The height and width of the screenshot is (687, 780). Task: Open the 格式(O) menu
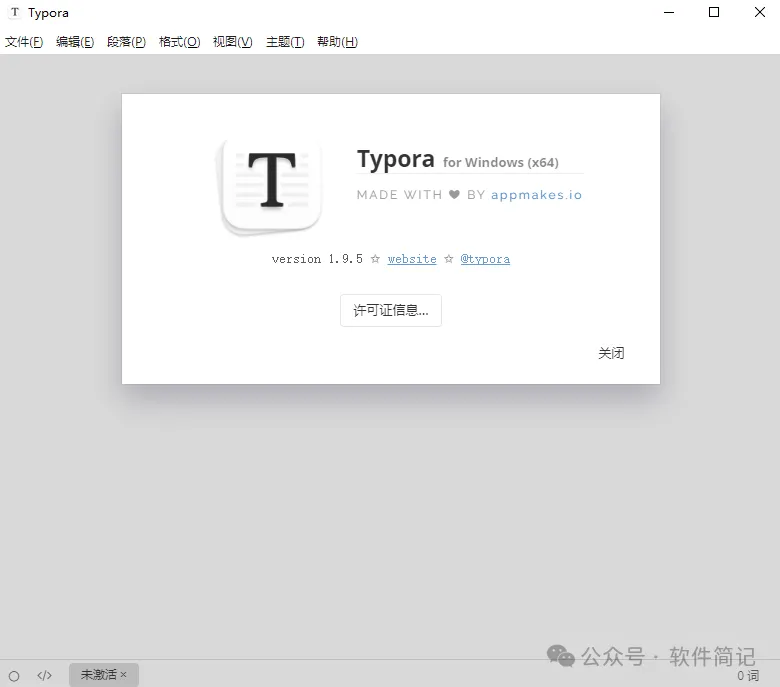pos(179,42)
